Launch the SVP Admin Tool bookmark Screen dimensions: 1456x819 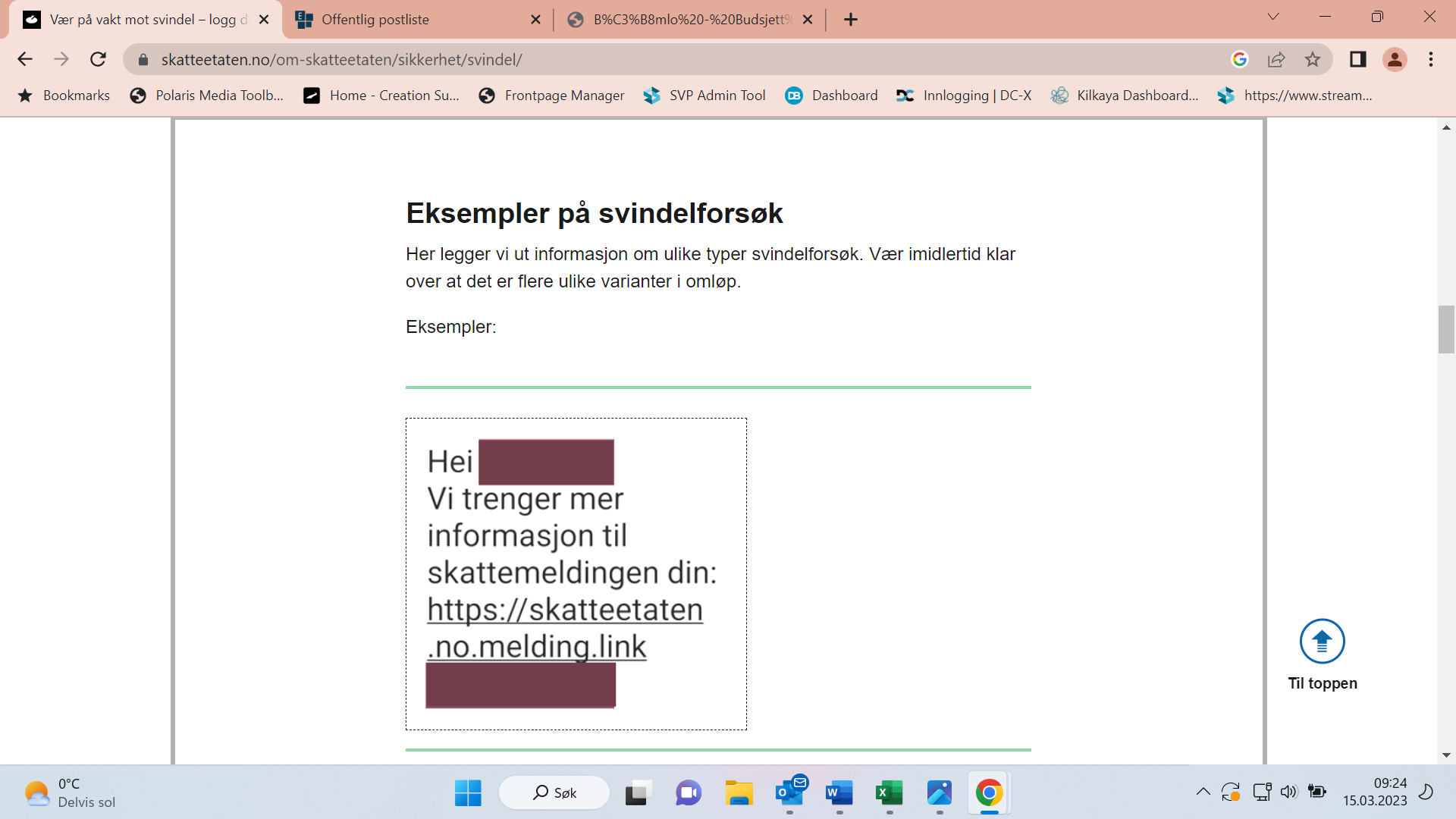point(704,96)
